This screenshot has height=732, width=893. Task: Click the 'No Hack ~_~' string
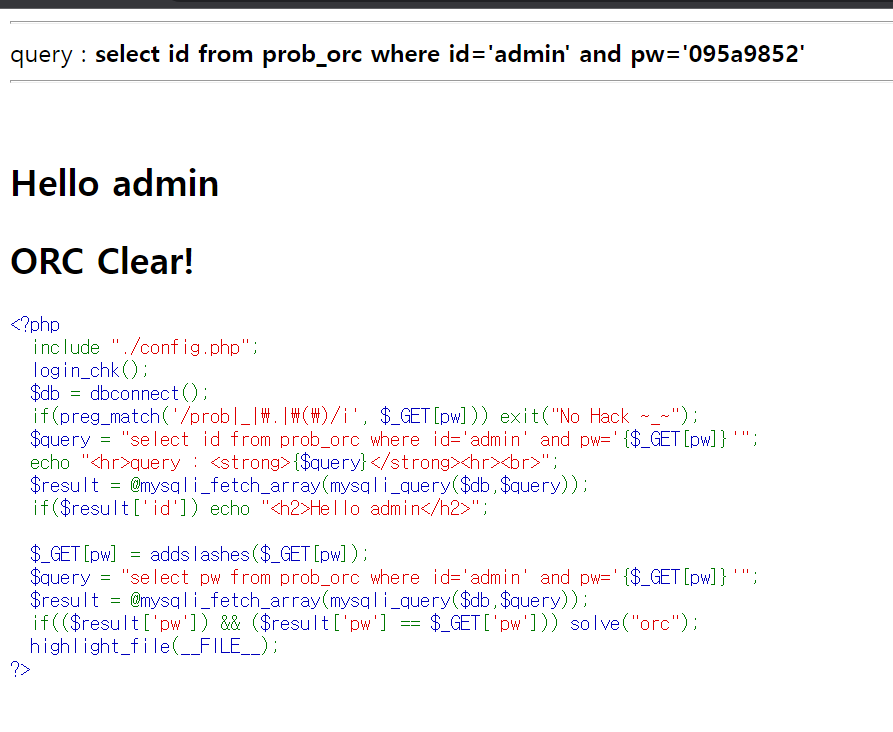pyautogui.click(x=615, y=416)
